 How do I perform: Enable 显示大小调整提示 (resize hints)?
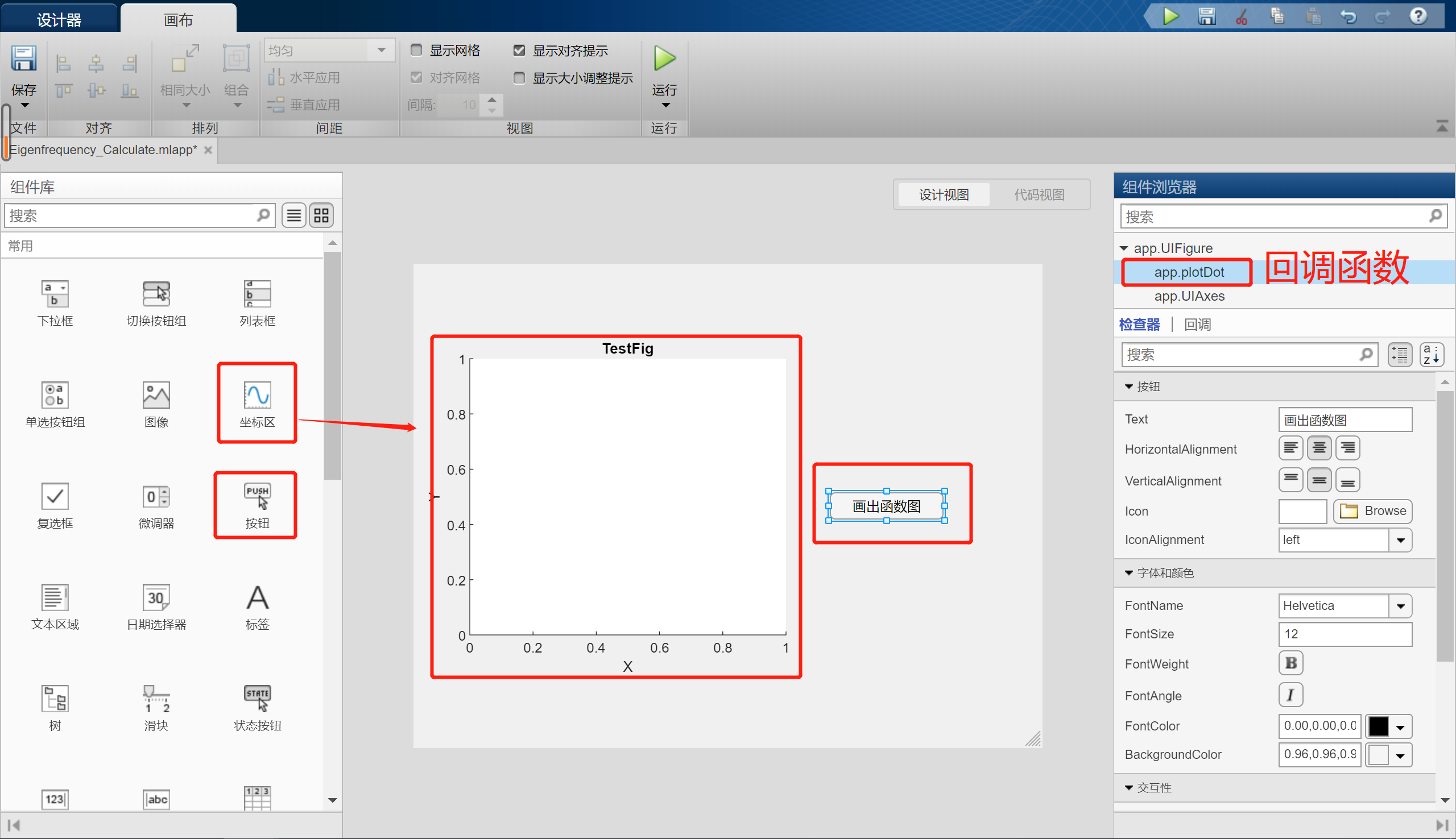519,78
